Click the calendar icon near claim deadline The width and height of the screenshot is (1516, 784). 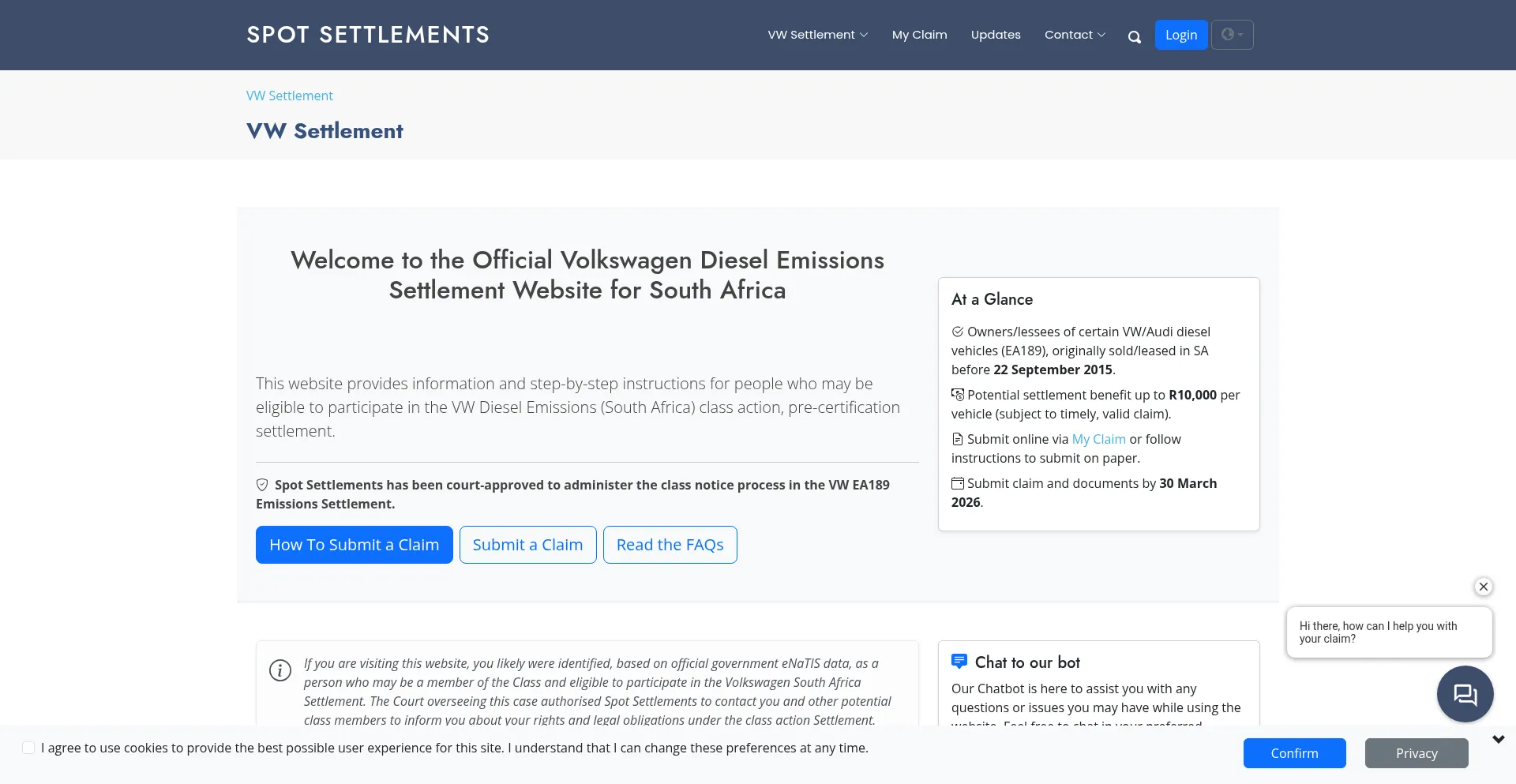pyautogui.click(x=958, y=483)
